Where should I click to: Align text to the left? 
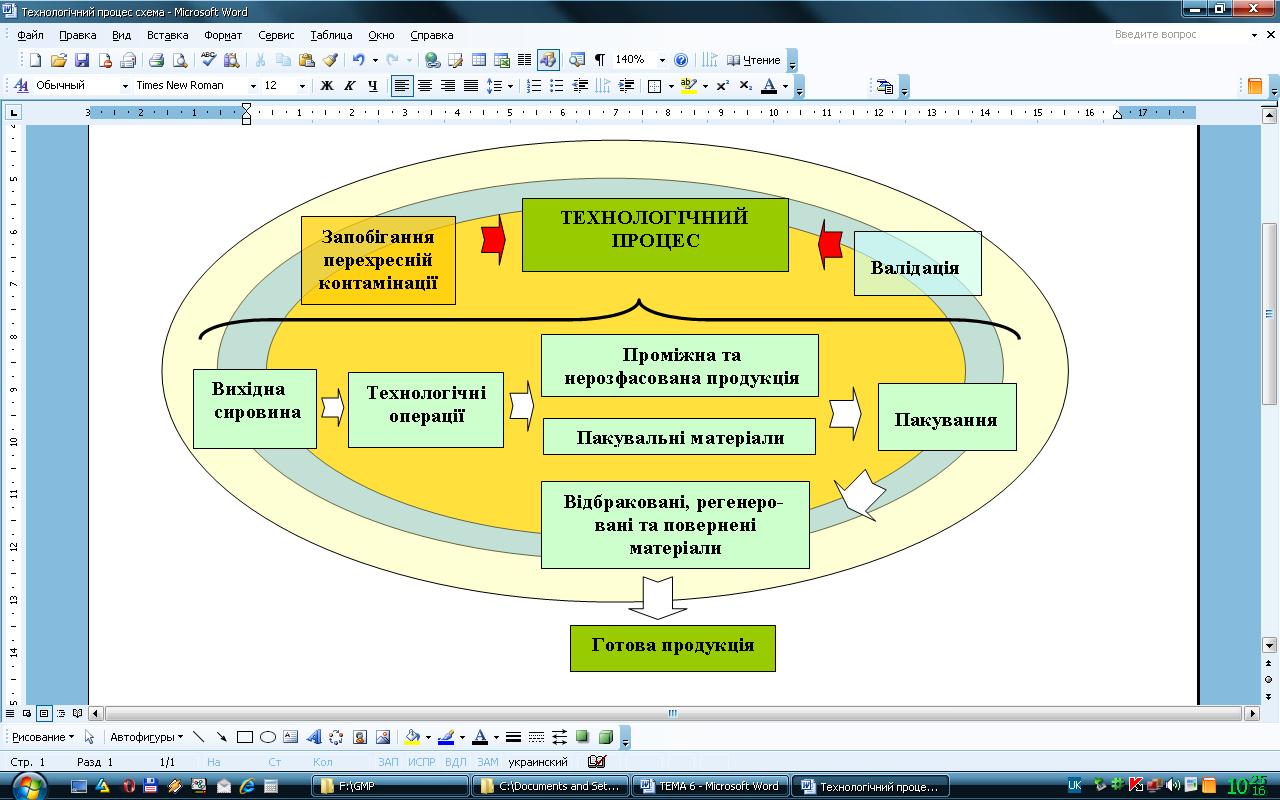coord(402,86)
